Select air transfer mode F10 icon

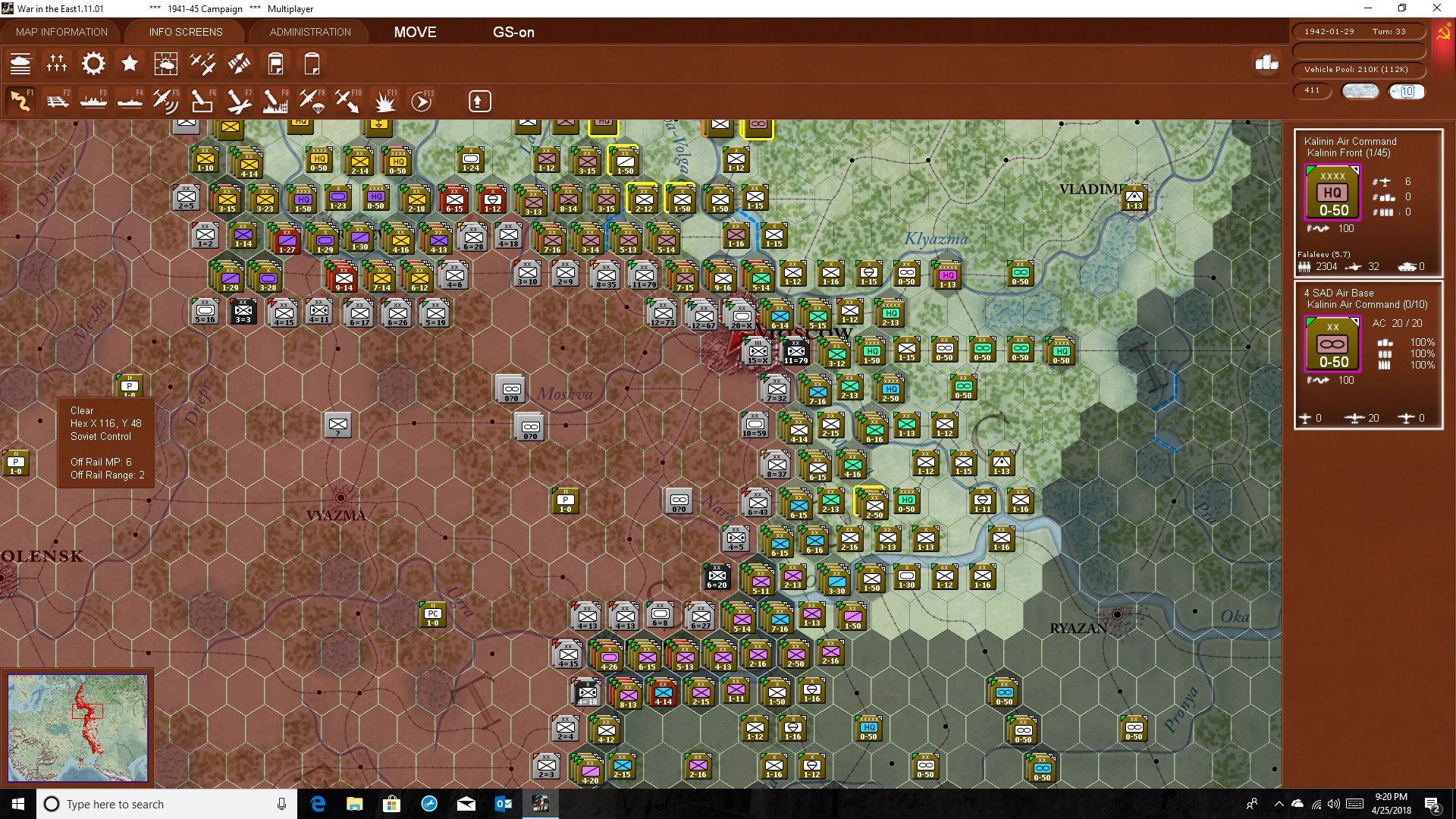coord(348,101)
